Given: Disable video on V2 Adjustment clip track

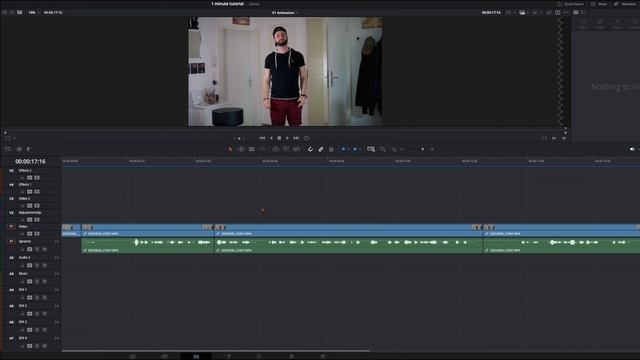Looking at the screenshot, I should pyautogui.click(x=37, y=220).
